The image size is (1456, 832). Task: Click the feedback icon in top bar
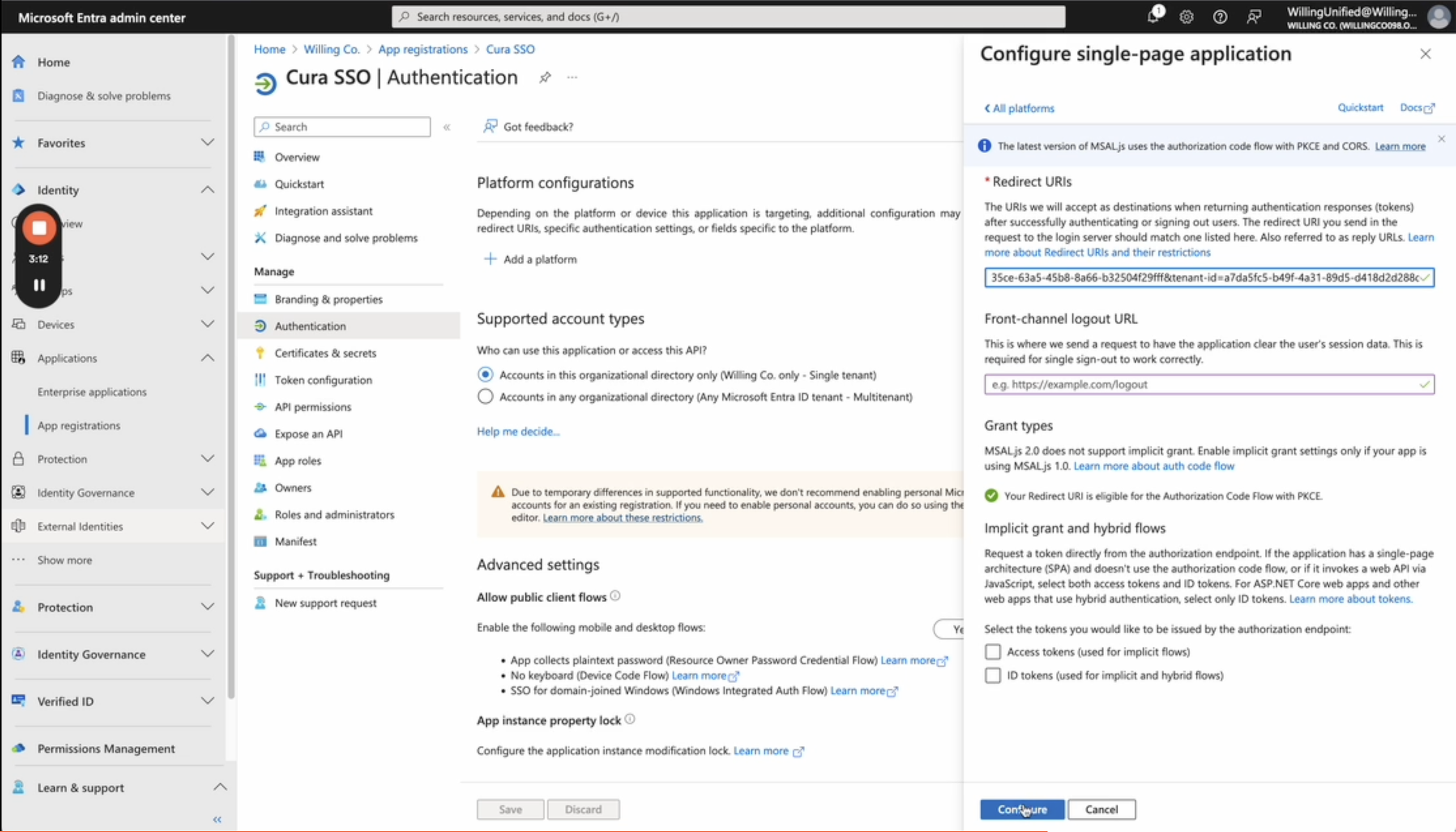point(1254,17)
